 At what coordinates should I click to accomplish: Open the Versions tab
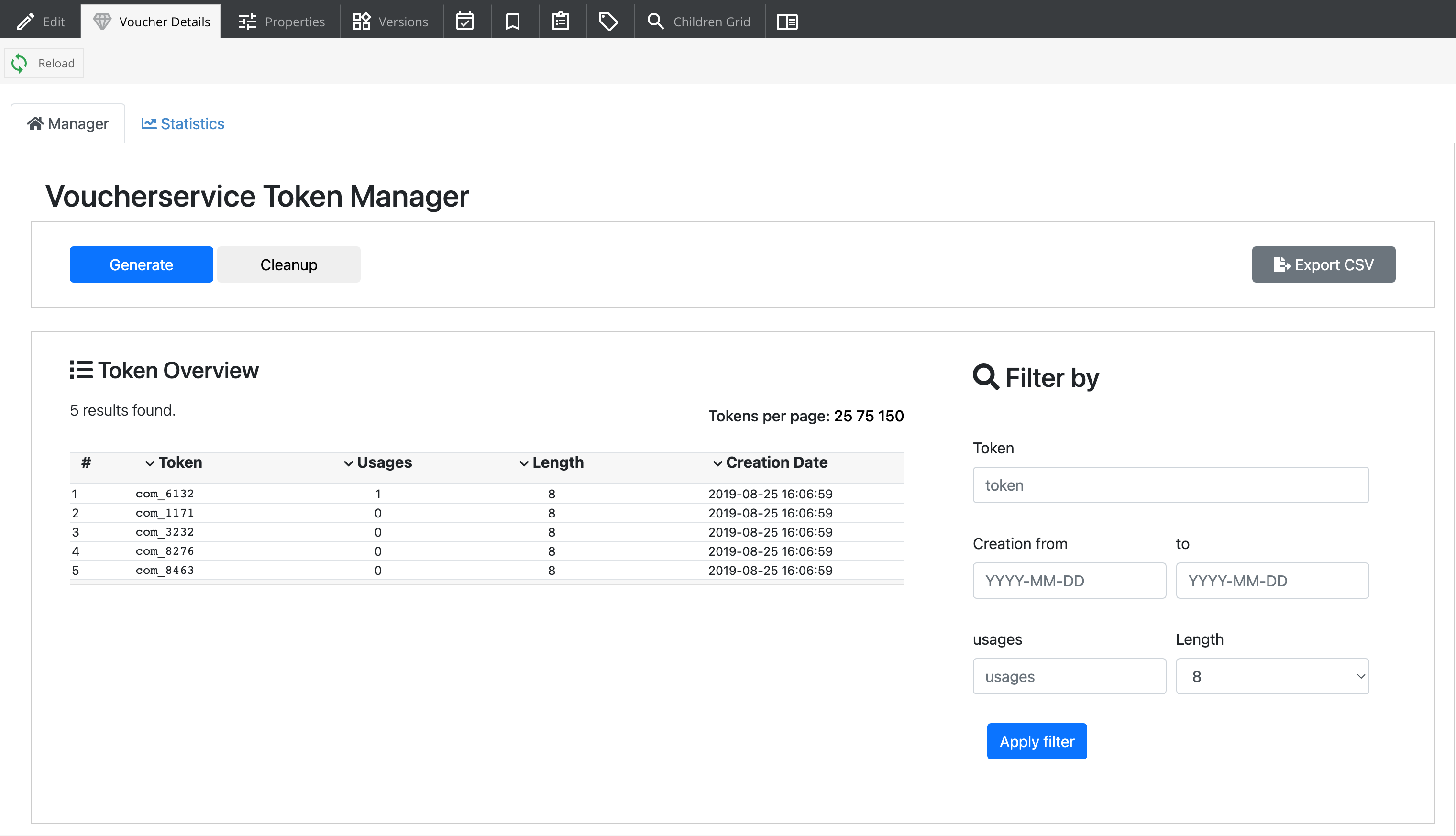click(390, 21)
